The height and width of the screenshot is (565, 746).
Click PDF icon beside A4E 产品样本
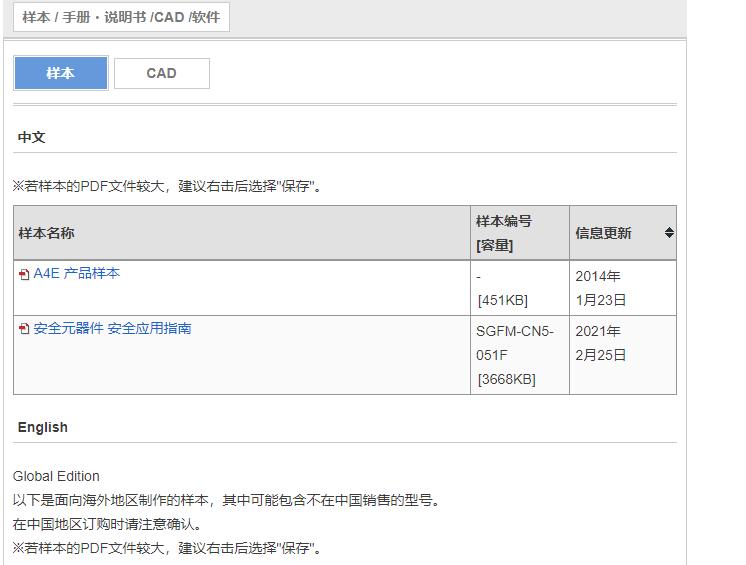[x=24, y=274]
